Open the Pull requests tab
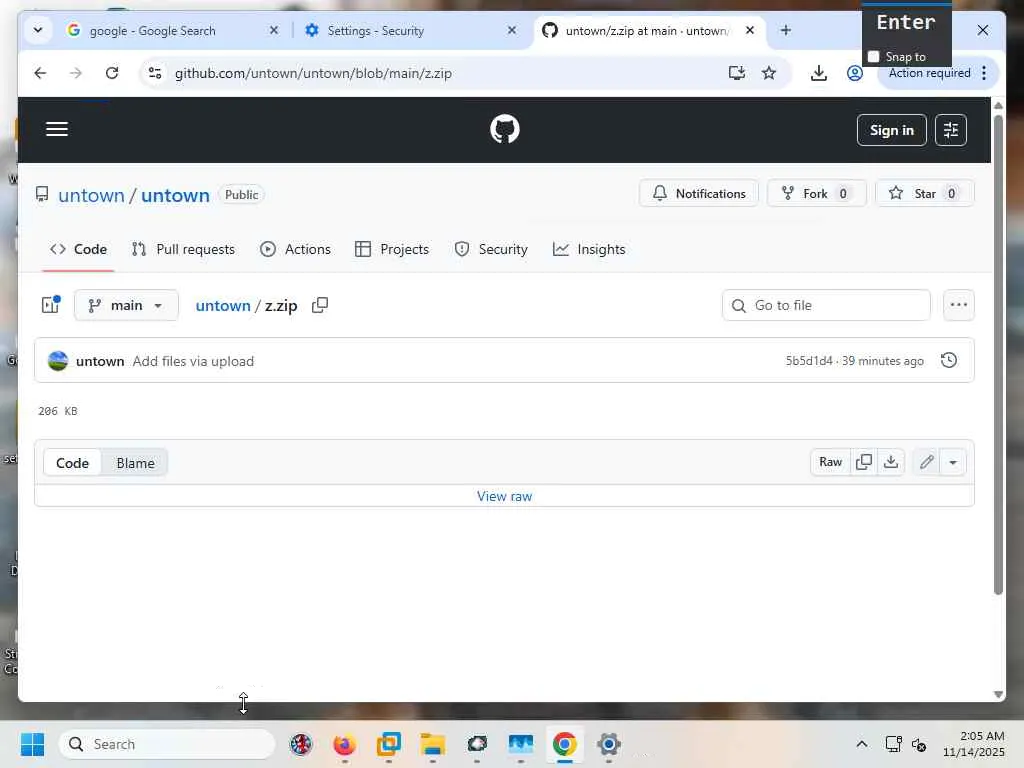Viewport: 1024px width, 768px height. click(x=183, y=249)
